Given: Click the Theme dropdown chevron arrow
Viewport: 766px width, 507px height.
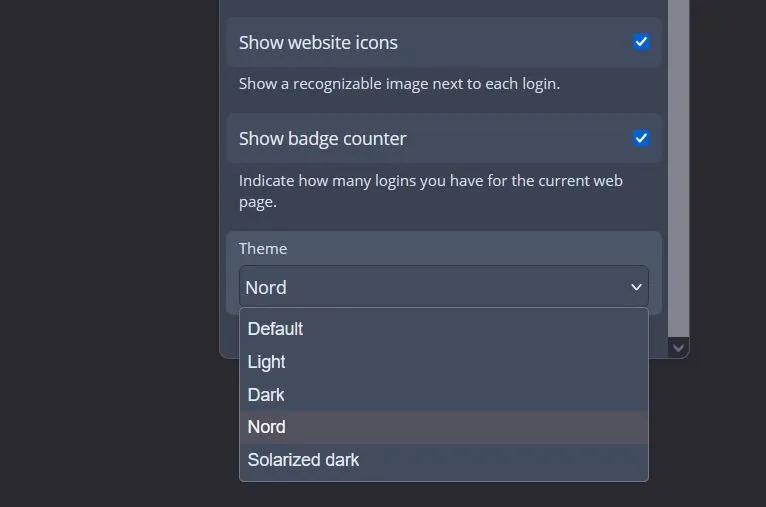Looking at the screenshot, I should tap(636, 287).
